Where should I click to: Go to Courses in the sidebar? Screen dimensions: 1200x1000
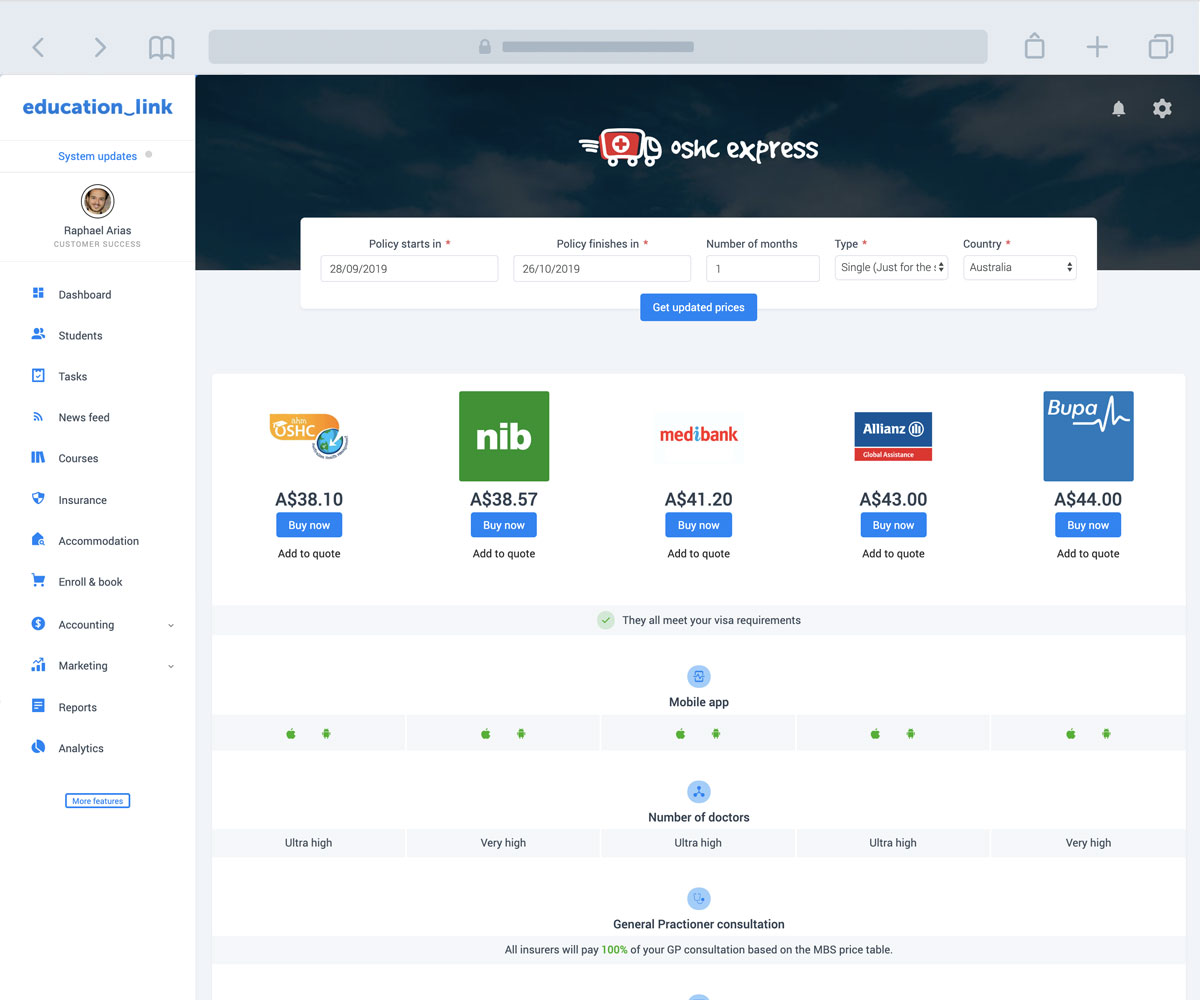[78, 459]
